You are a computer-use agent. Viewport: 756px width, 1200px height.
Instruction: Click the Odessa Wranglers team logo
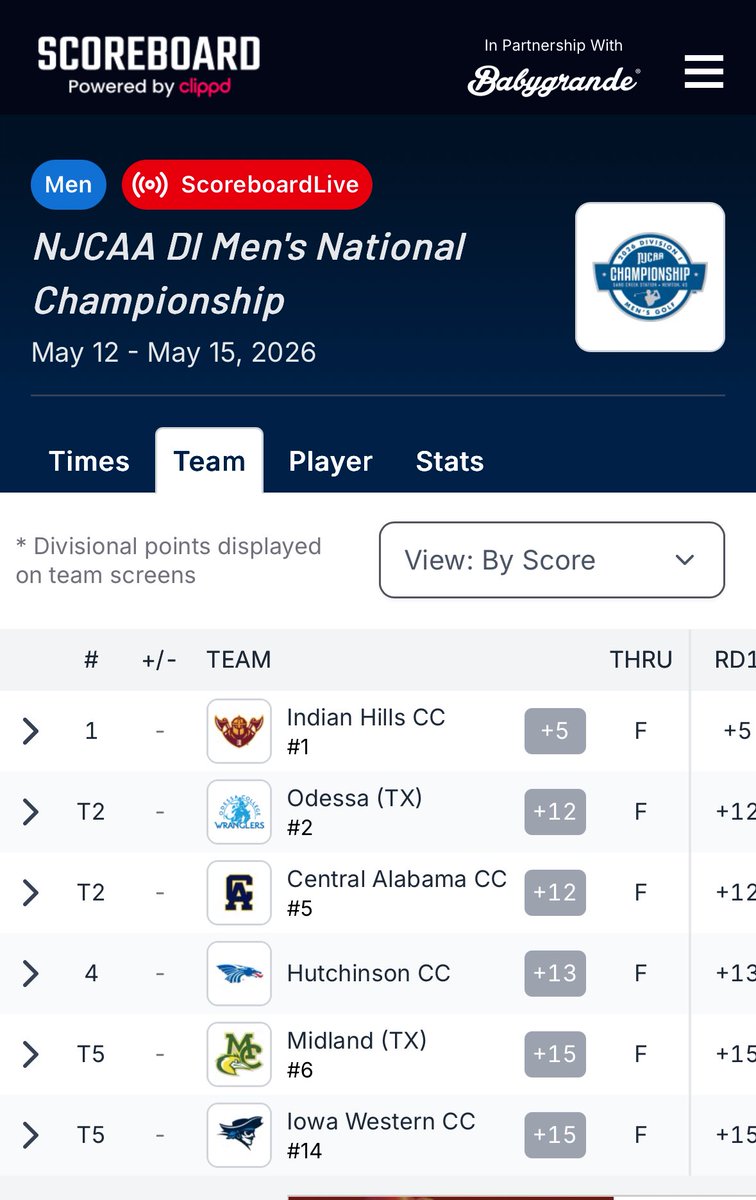point(239,812)
